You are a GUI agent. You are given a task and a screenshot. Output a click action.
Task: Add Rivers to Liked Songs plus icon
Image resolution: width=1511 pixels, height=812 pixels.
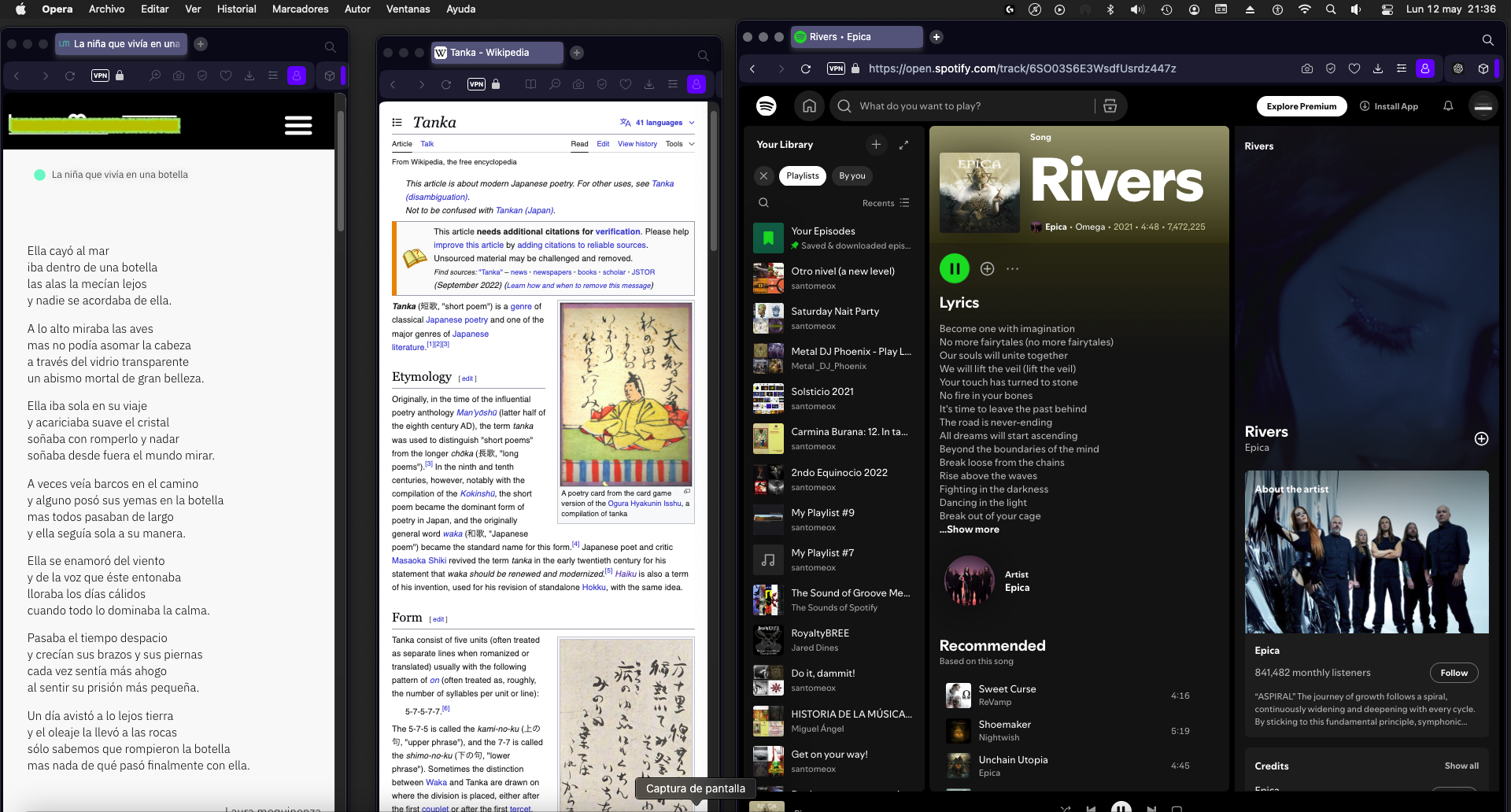pyautogui.click(x=987, y=269)
